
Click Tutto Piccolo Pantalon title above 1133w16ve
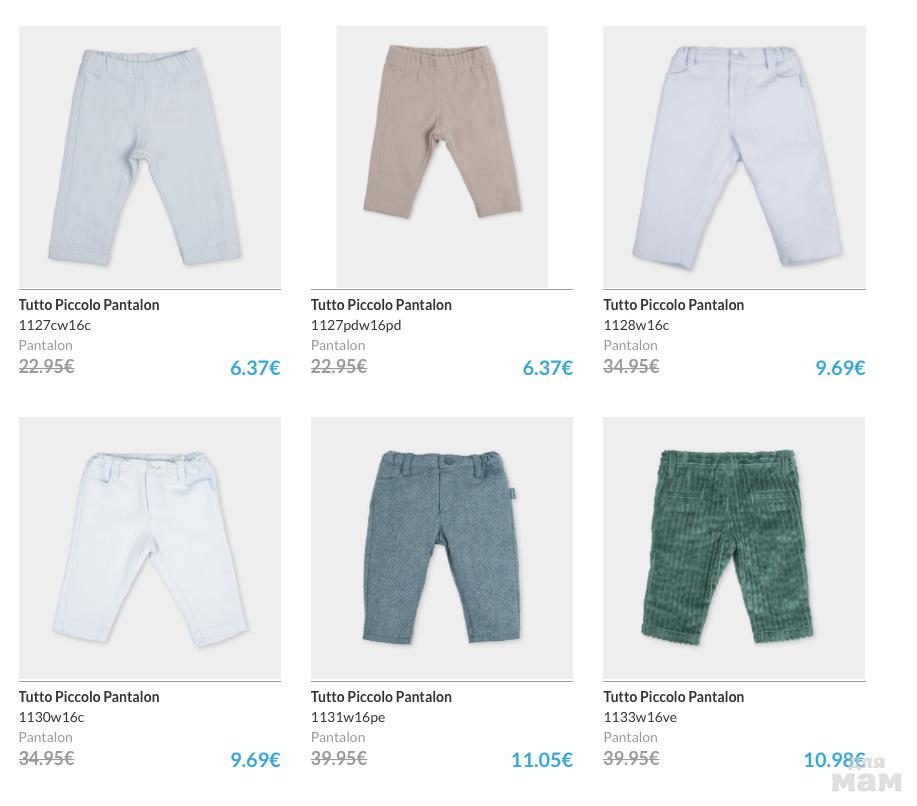click(x=673, y=697)
